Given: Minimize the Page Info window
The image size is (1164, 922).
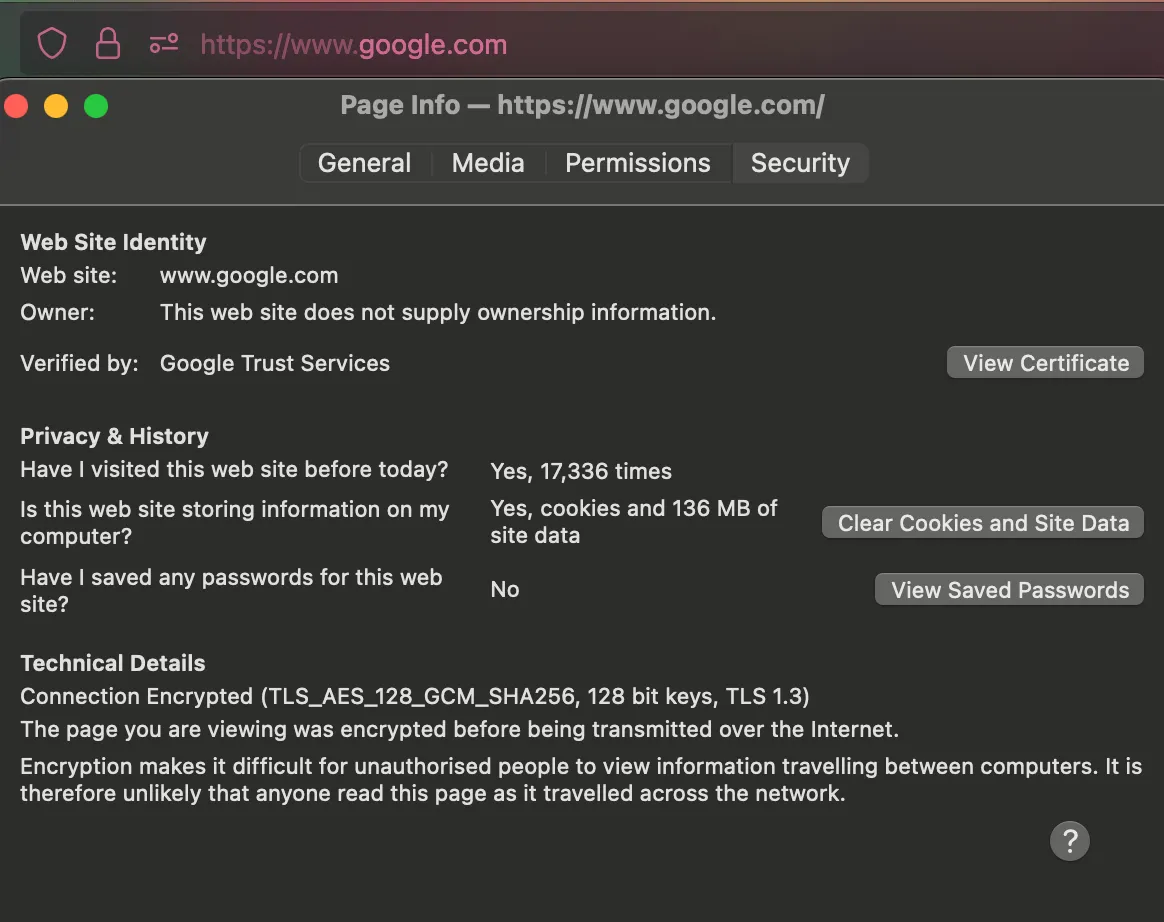Looking at the screenshot, I should tap(56, 105).
